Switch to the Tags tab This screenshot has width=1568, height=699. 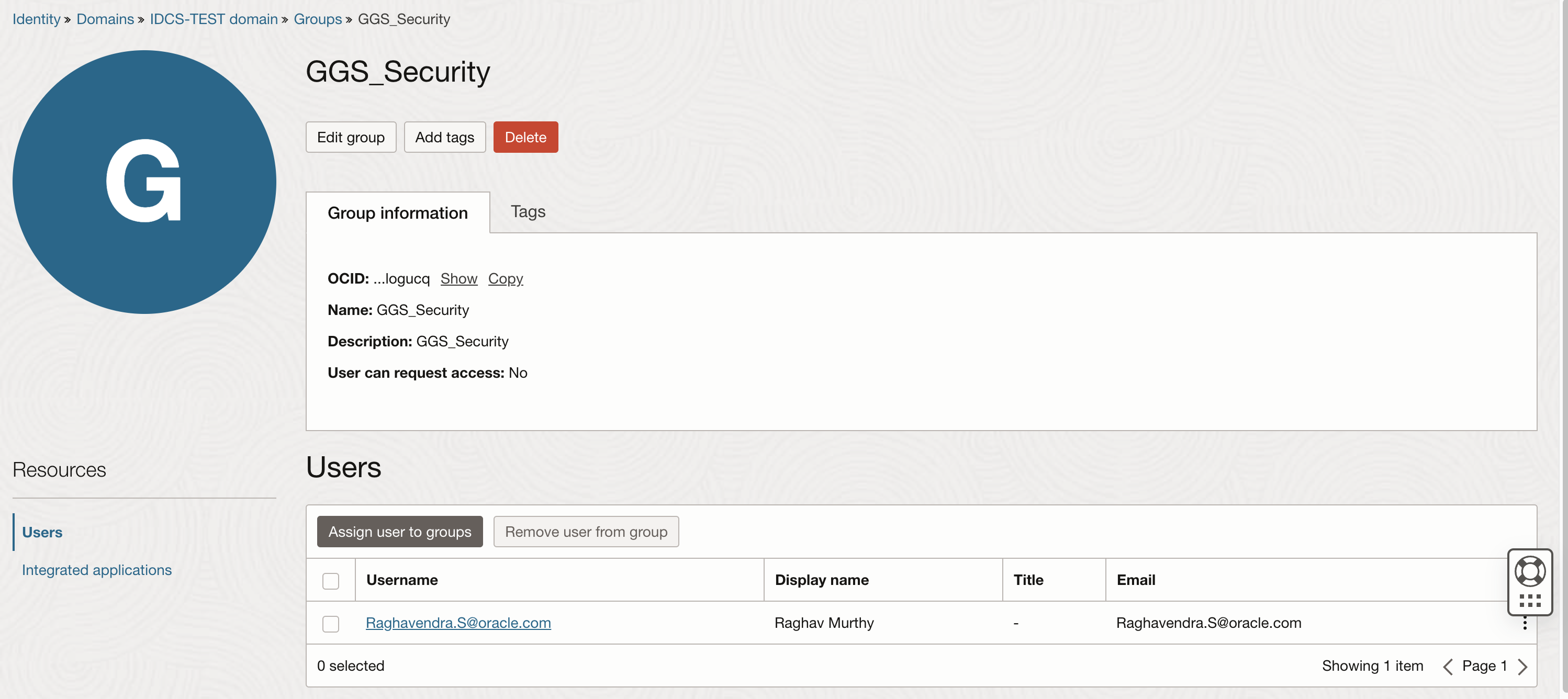coord(527,211)
